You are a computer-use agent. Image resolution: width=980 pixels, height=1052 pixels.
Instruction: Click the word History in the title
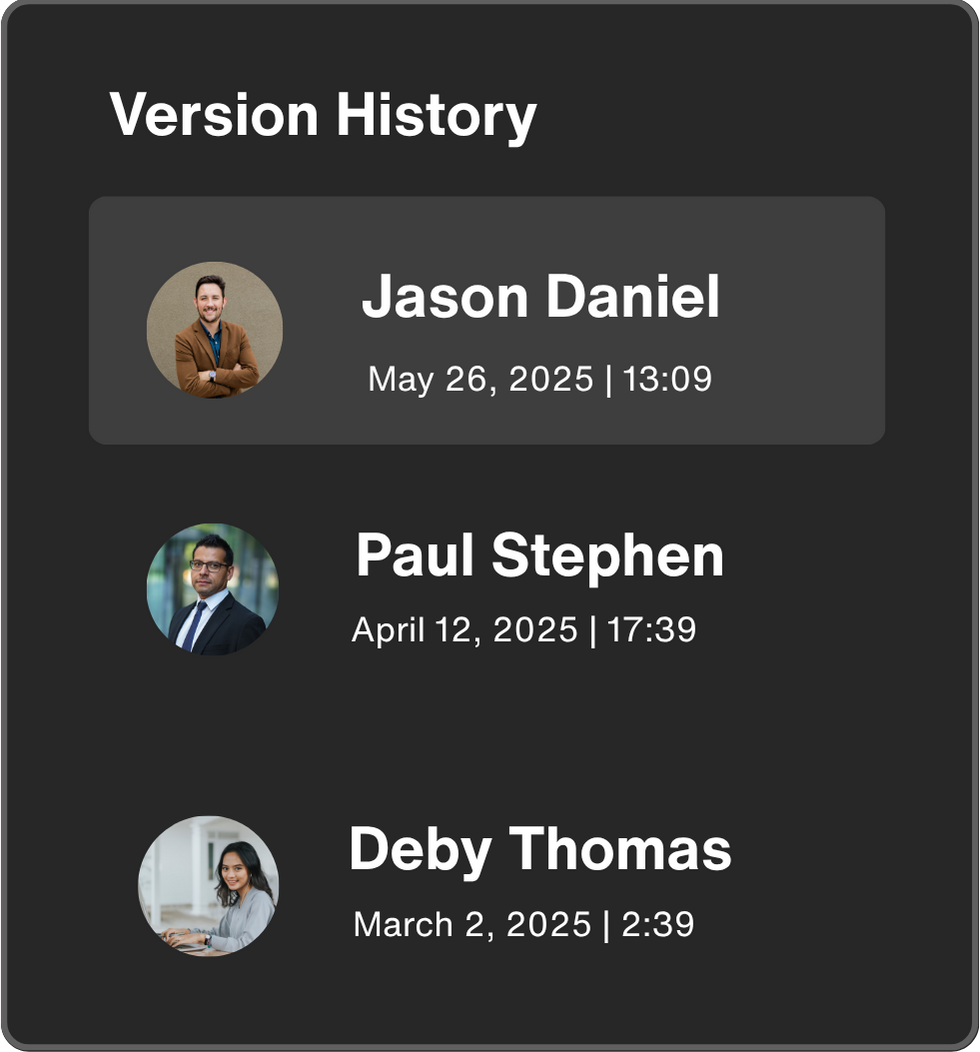click(x=436, y=115)
